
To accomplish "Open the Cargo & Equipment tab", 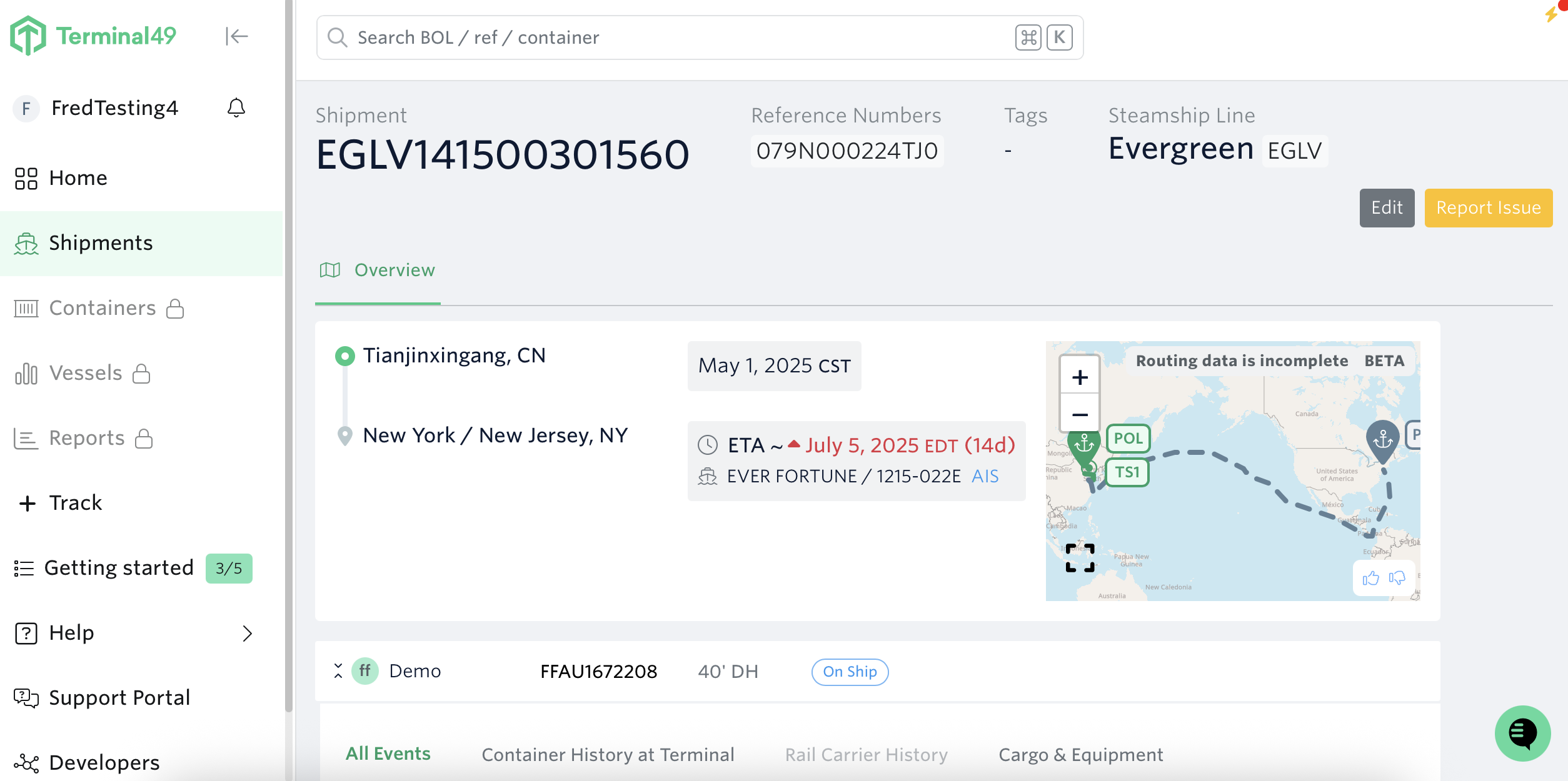I will point(1080,755).
